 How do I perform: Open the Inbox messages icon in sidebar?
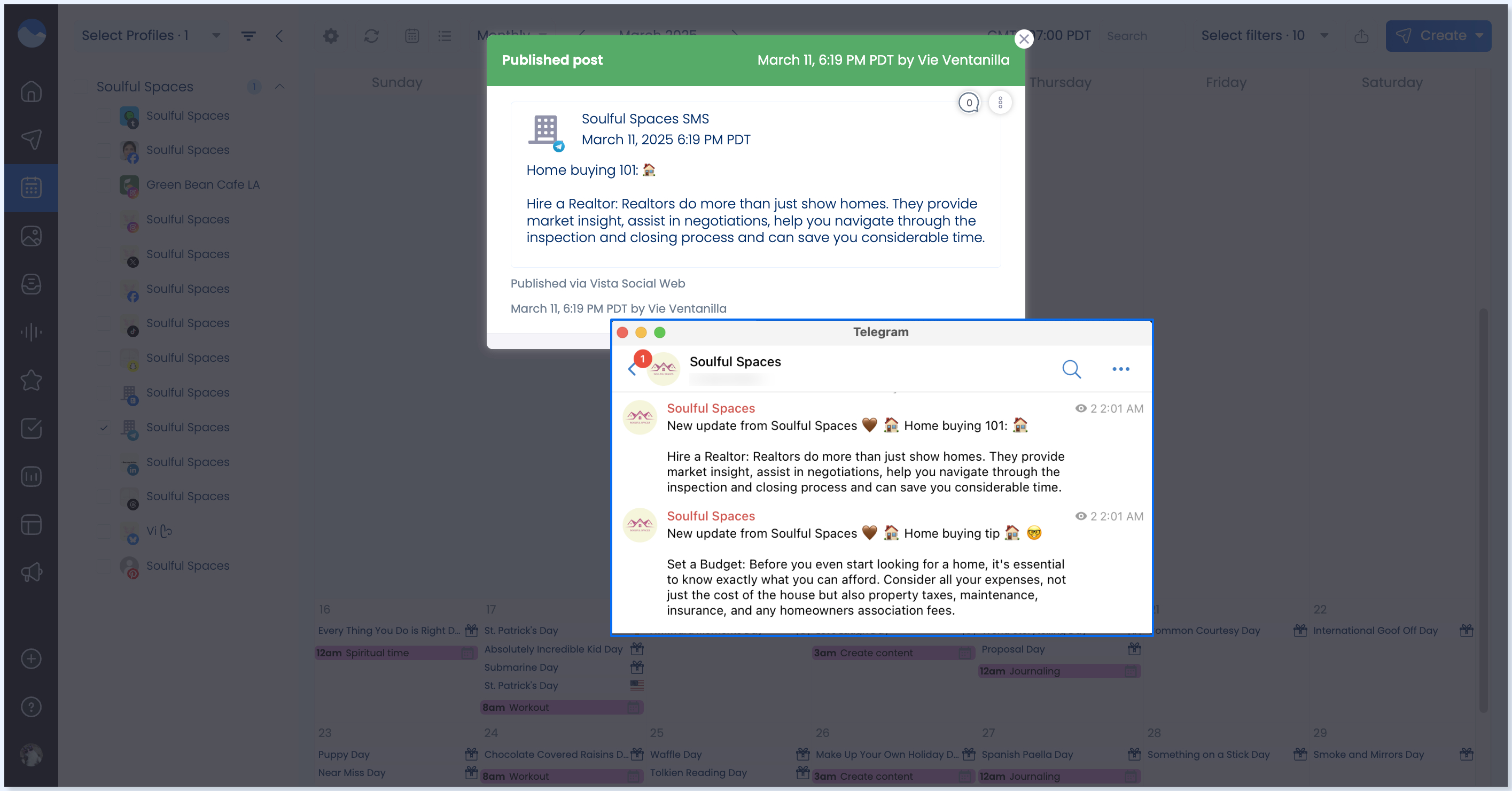click(31, 284)
